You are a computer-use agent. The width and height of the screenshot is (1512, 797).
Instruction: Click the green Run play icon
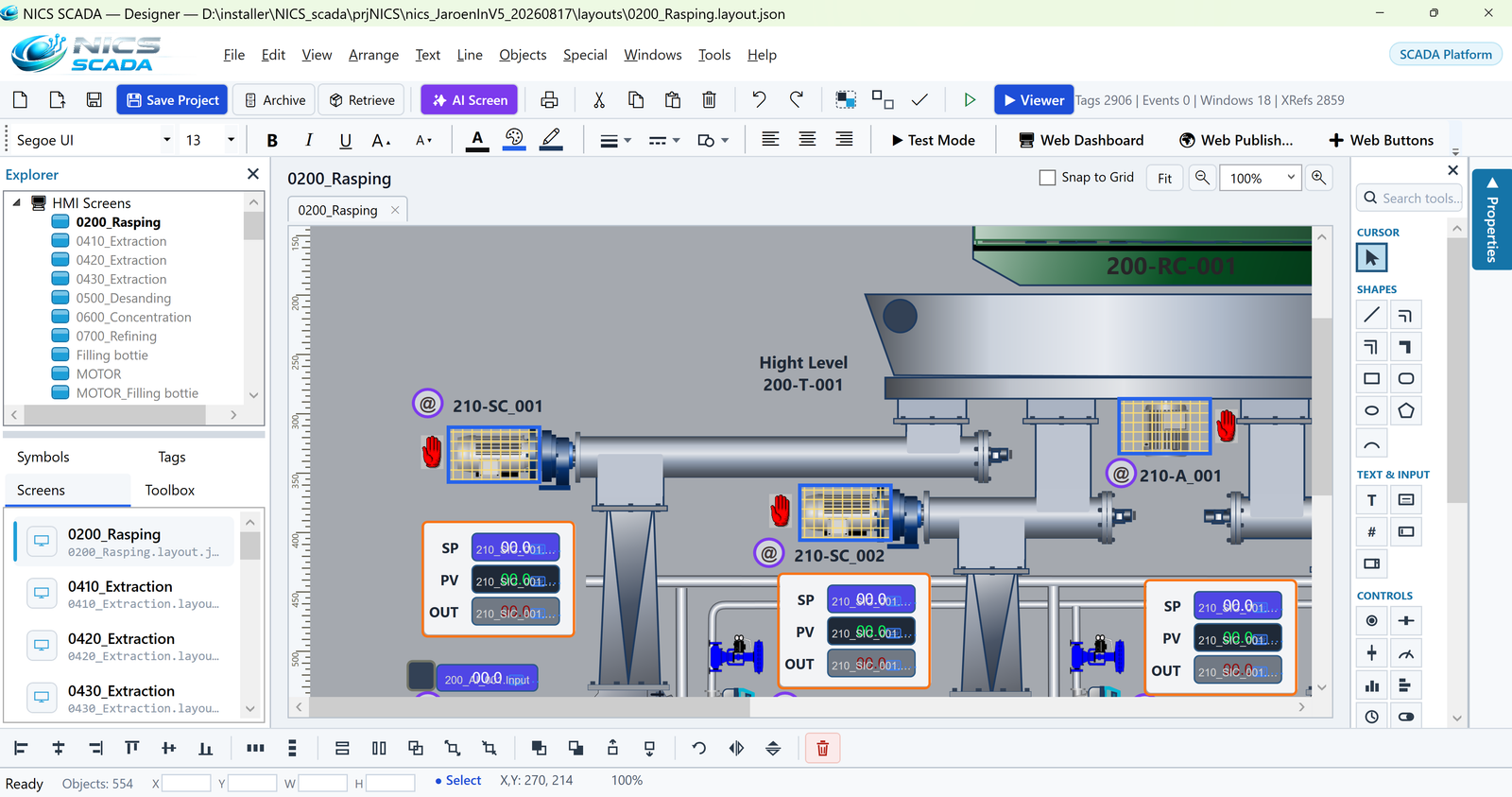(x=970, y=99)
